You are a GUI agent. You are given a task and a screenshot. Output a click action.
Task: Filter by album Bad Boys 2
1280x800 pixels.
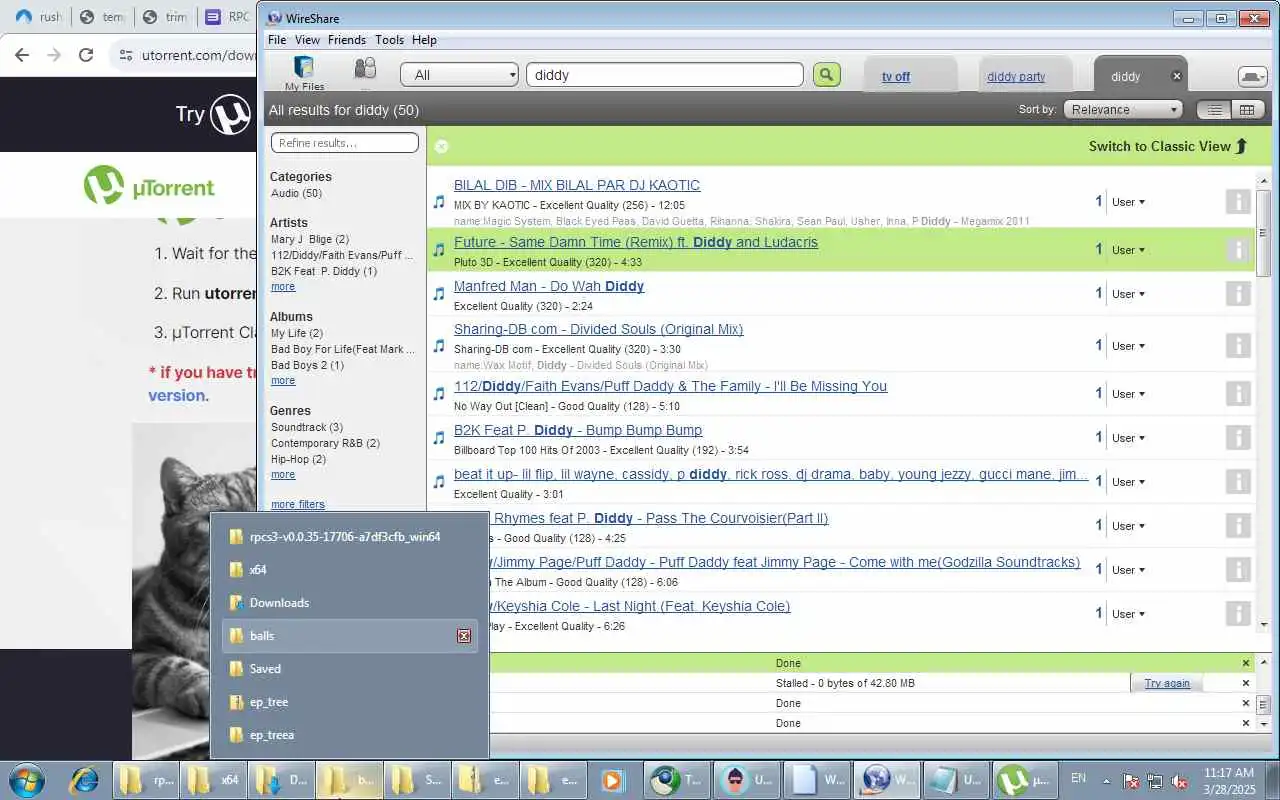tap(307, 365)
